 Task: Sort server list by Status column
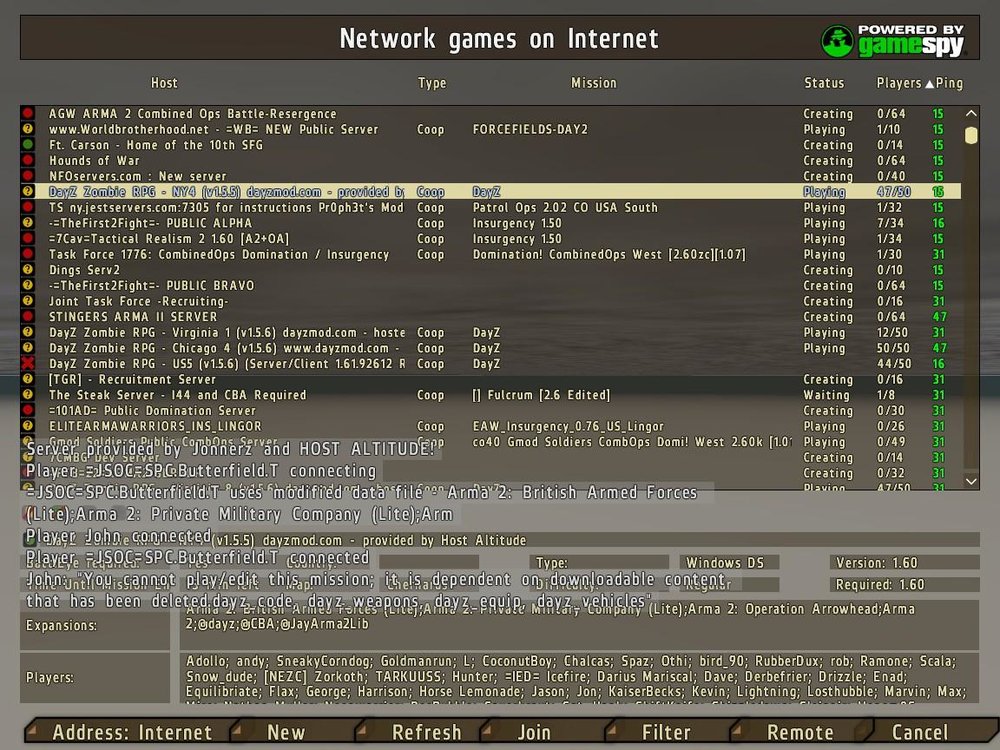coord(824,83)
